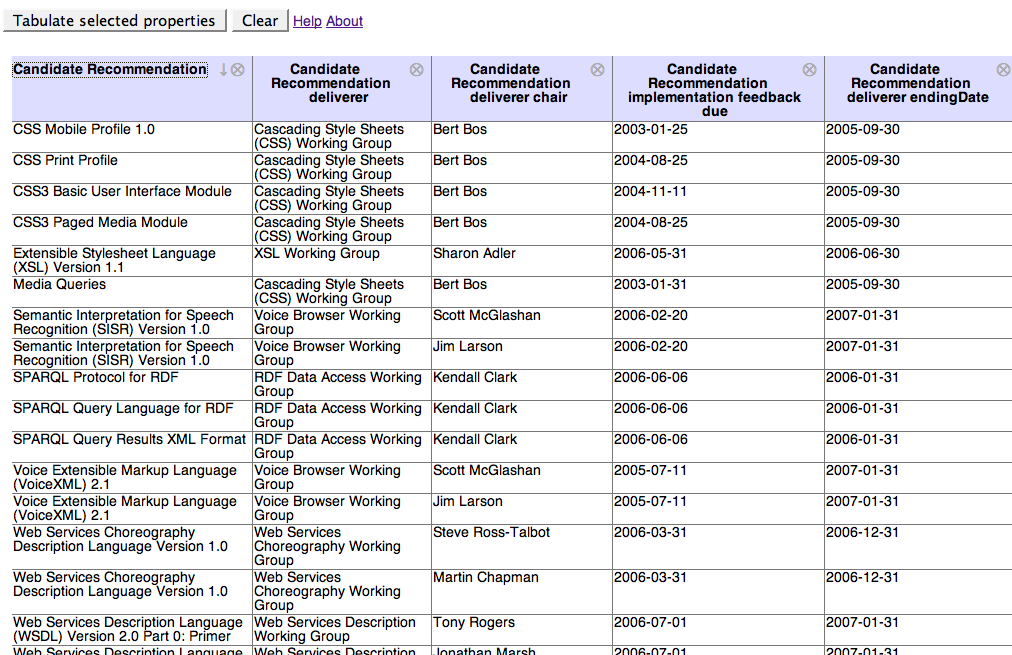Open the Help link

(307, 21)
